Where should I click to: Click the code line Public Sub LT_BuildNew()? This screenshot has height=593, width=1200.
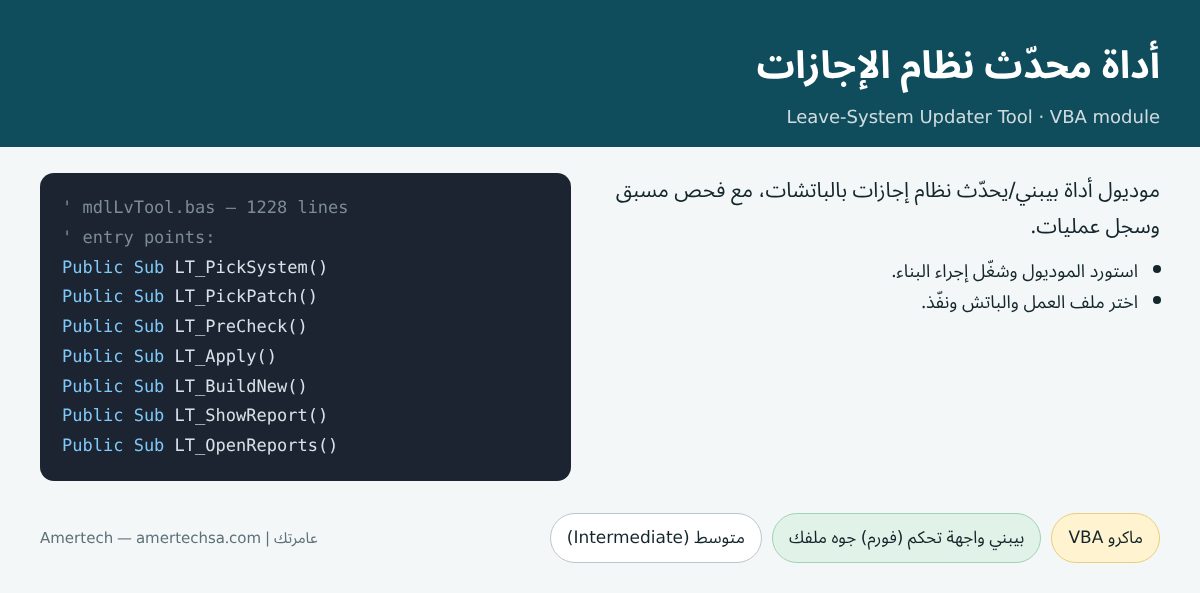(185, 386)
